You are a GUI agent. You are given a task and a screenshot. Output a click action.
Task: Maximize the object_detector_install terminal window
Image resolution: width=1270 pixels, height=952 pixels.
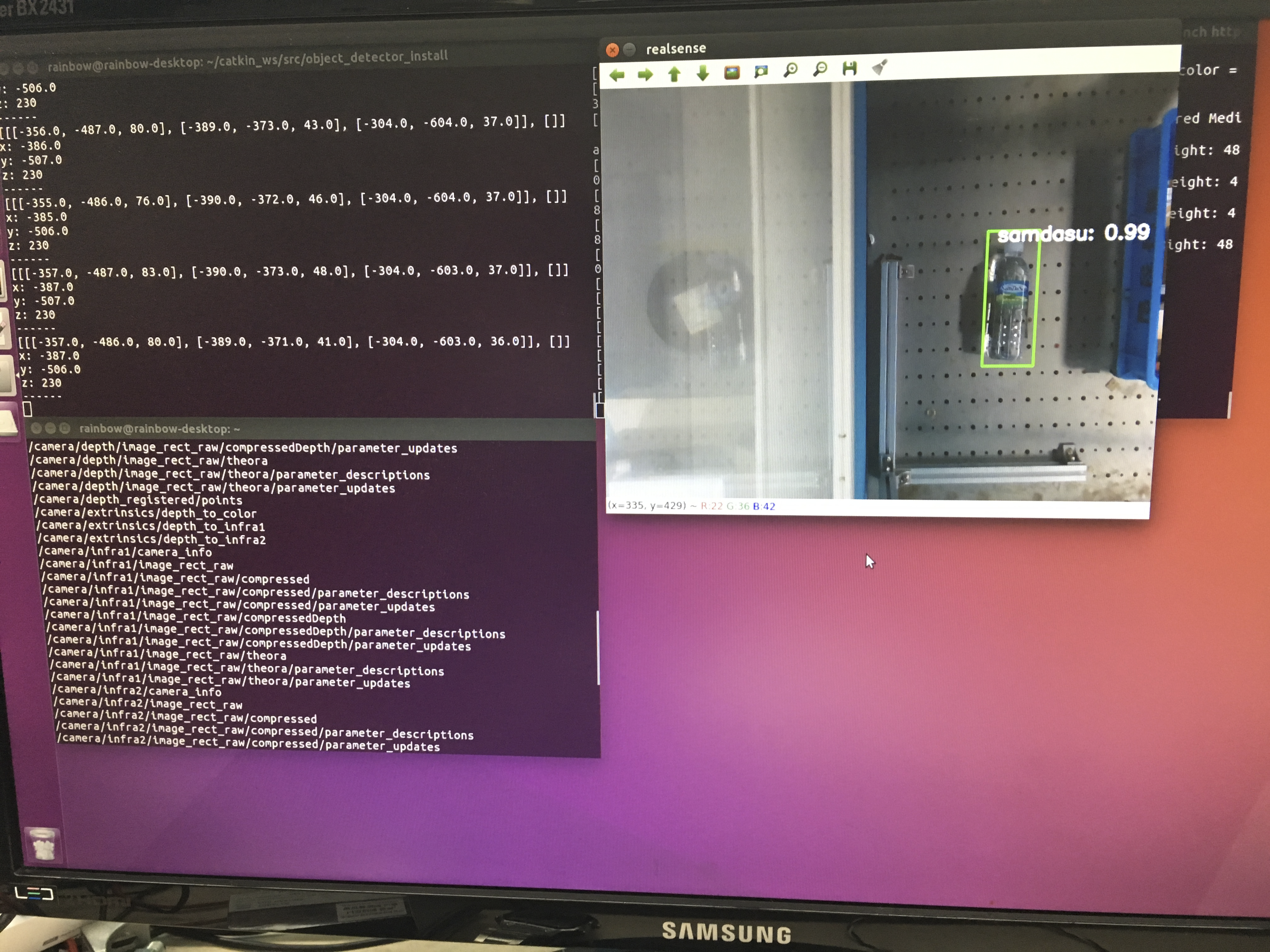point(33,68)
